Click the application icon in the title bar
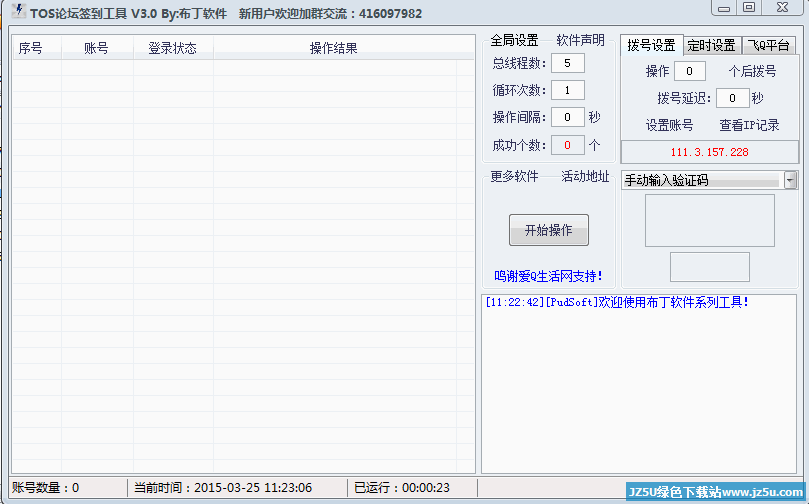 tap(18, 11)
